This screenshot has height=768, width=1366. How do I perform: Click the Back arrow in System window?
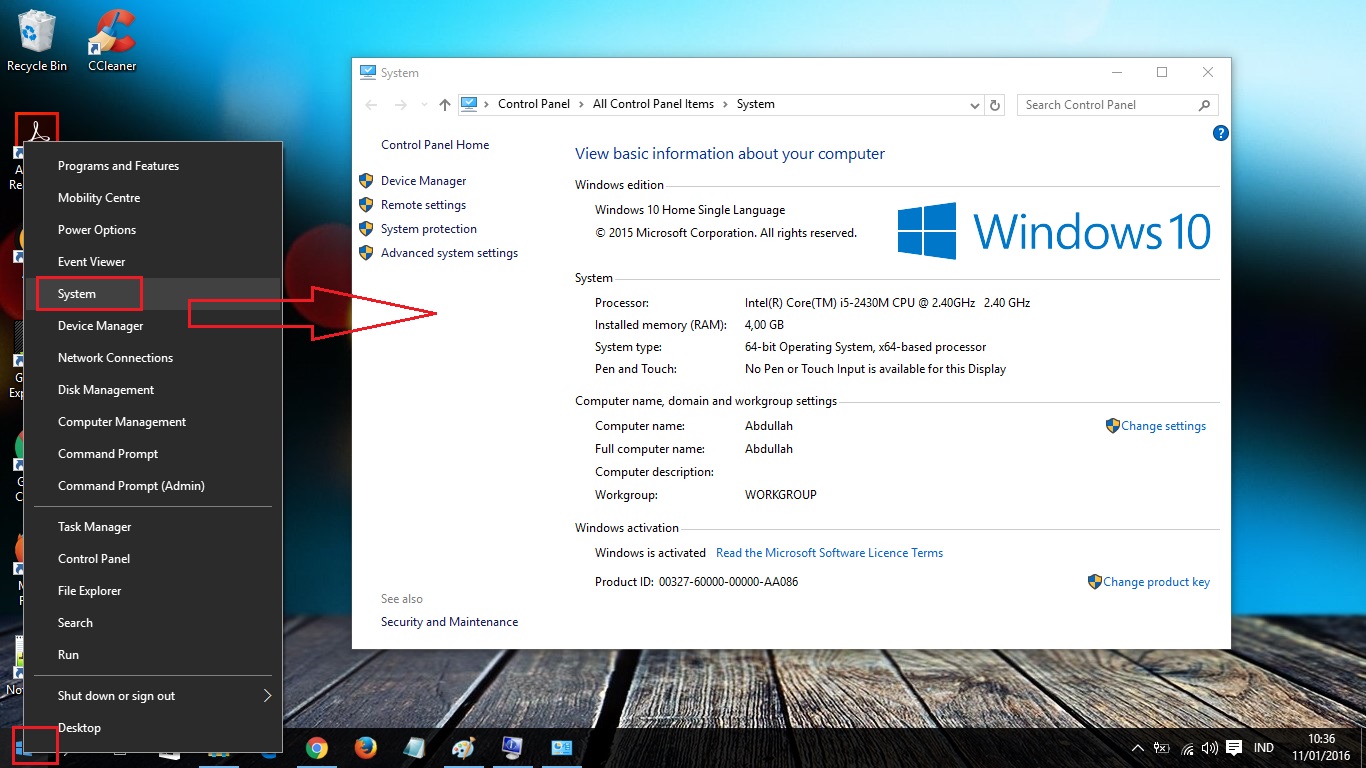pos(372,105)
